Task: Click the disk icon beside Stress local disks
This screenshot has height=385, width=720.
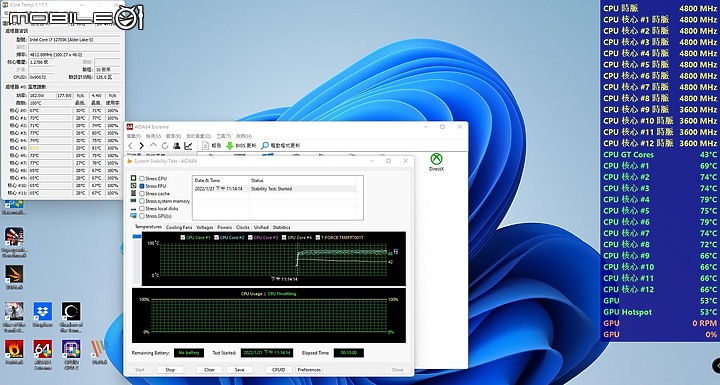Action: coord(134,209)
